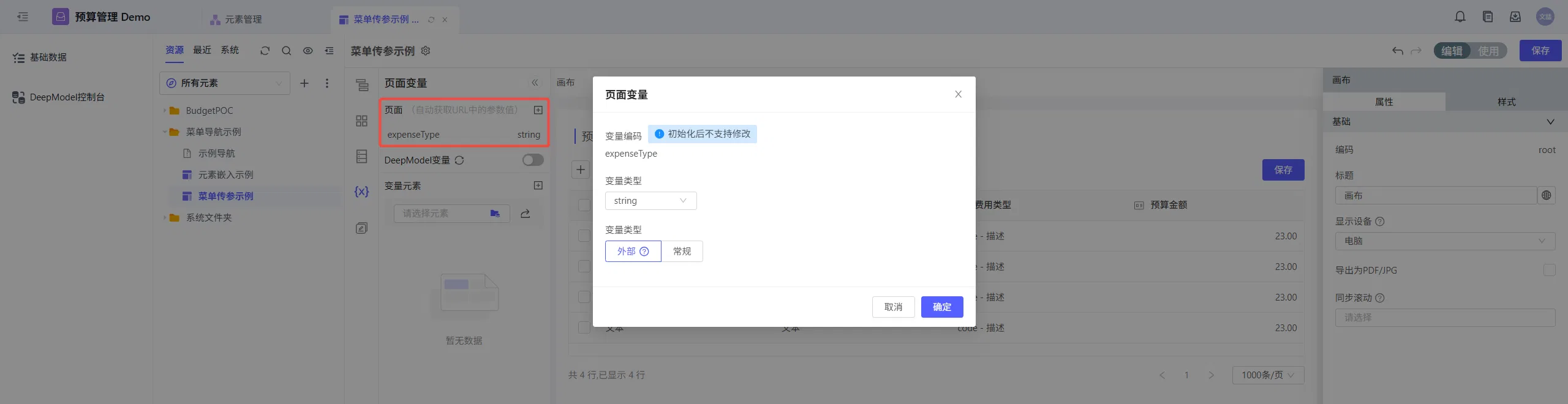Click the top-right 保存 button
The width and height of the screenshot is (1568, 404).
(x=1540, y=51)
